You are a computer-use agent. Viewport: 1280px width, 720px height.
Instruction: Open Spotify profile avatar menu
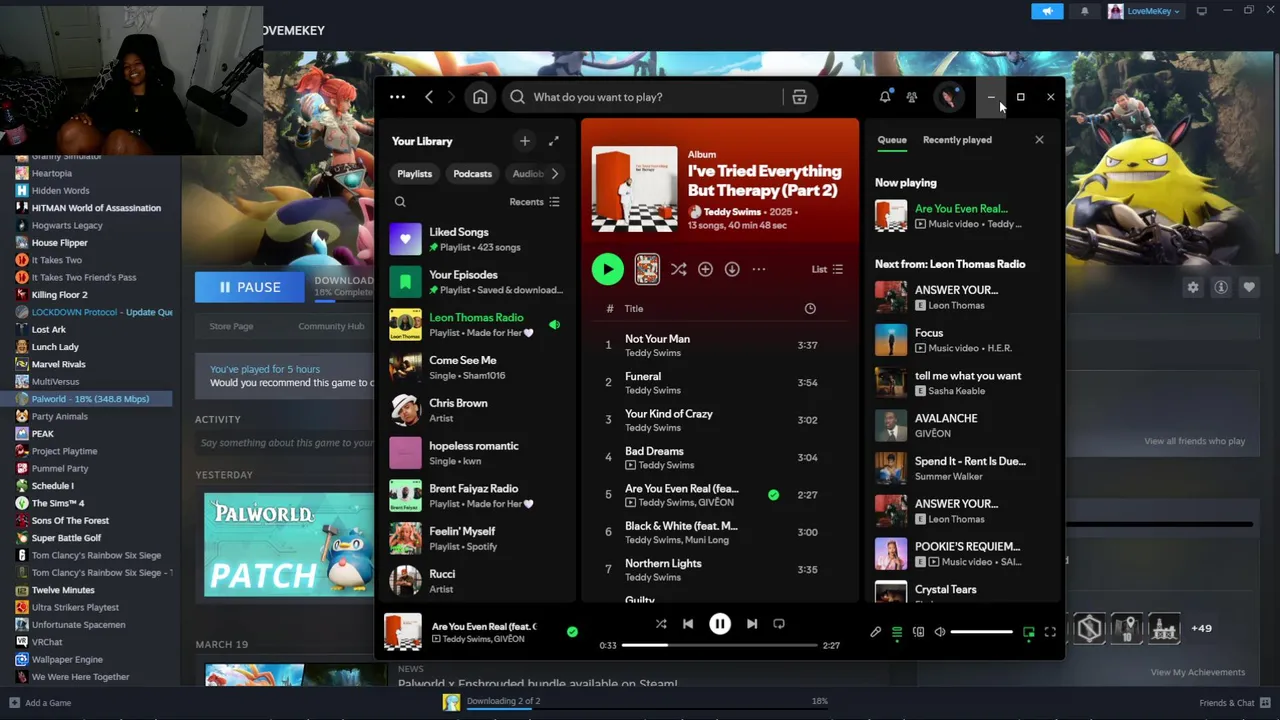[948, 97]
